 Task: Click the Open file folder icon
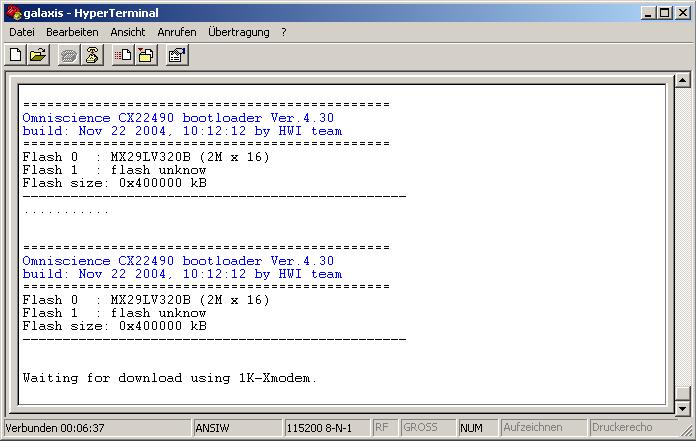38,55
